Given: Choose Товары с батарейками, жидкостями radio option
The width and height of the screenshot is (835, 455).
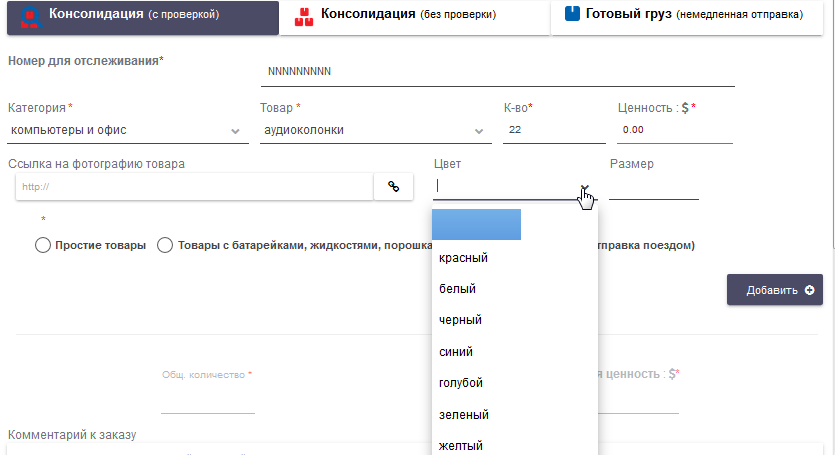Looking at the screenshot, I should [x=166, y=245].
